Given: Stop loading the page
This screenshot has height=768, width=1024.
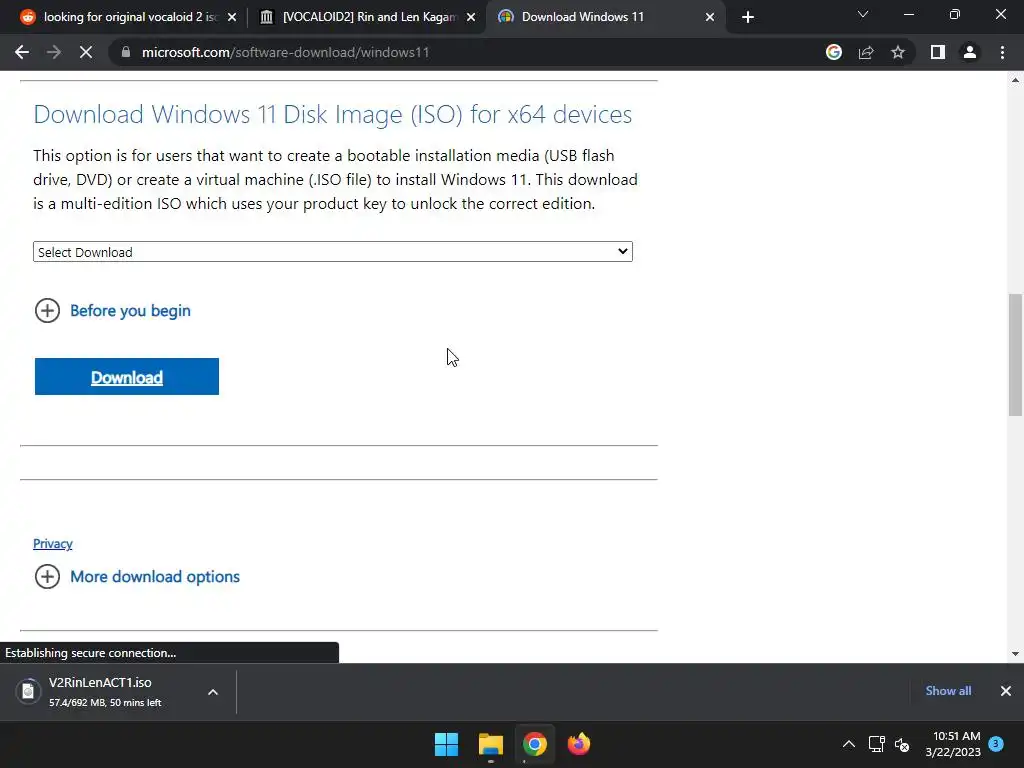Looking at the screenshot, I should coord(86,52).
